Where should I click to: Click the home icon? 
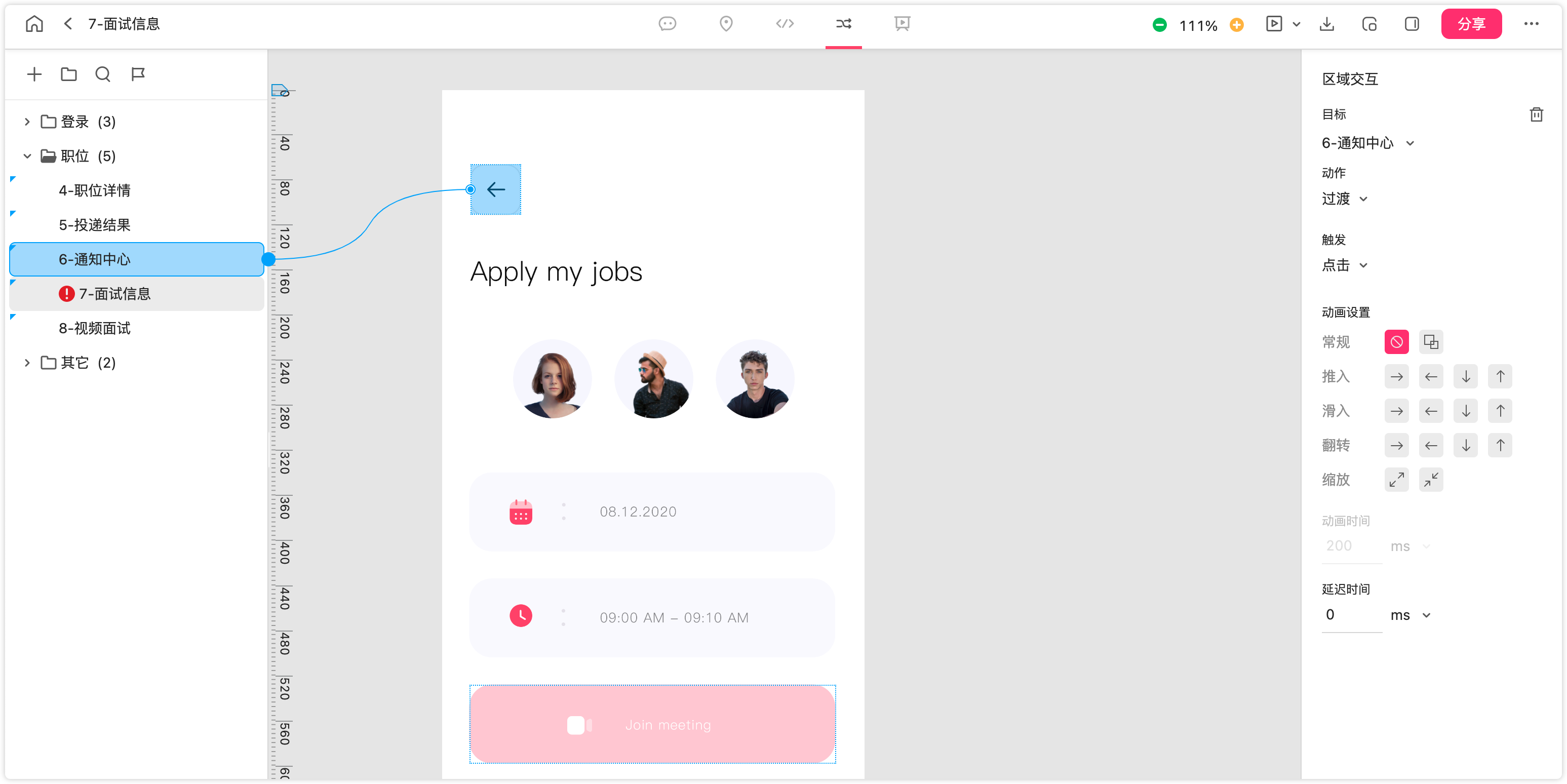[x=34, y=24]
